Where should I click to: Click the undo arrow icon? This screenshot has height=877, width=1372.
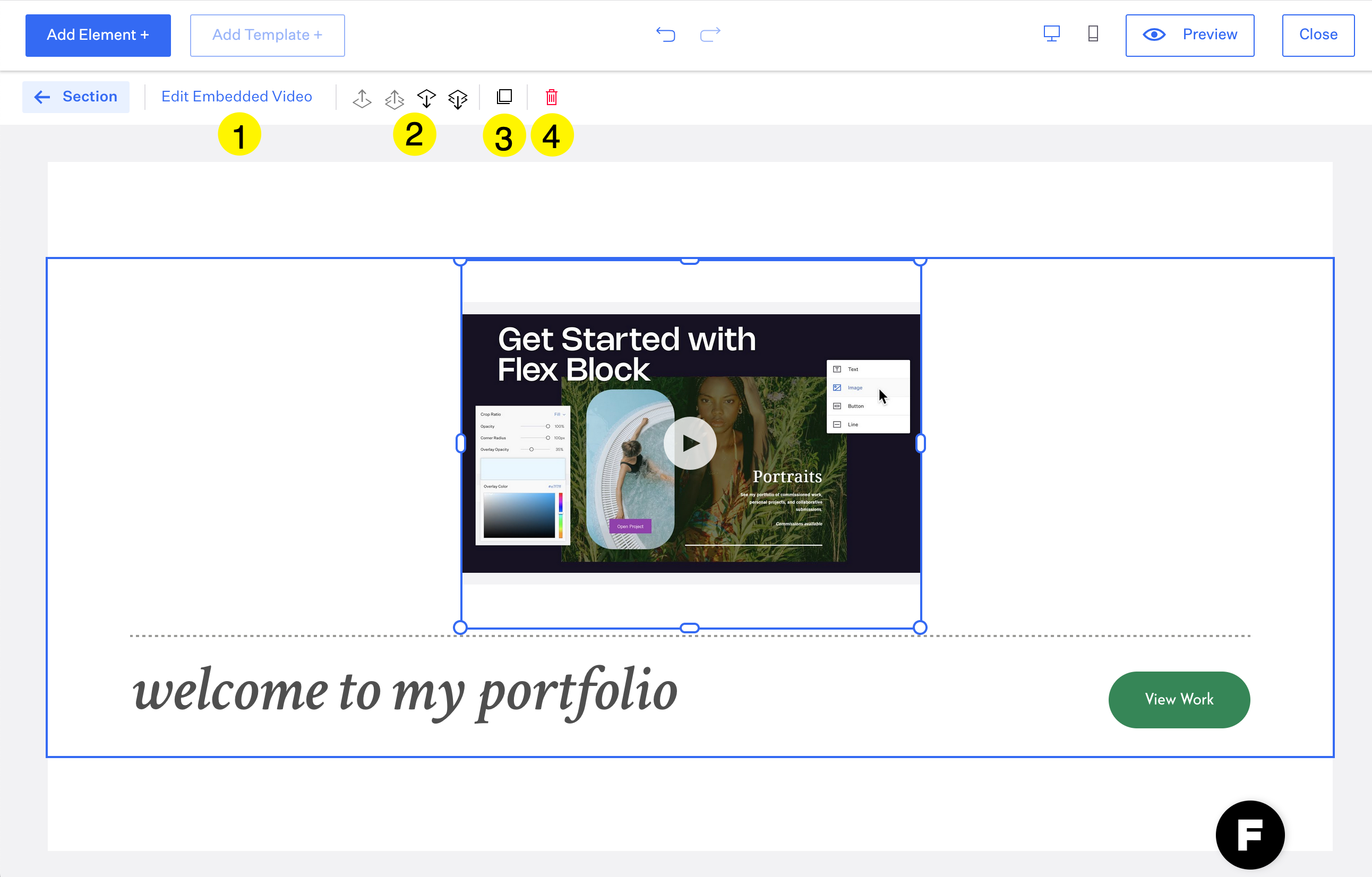click(665, 35)
